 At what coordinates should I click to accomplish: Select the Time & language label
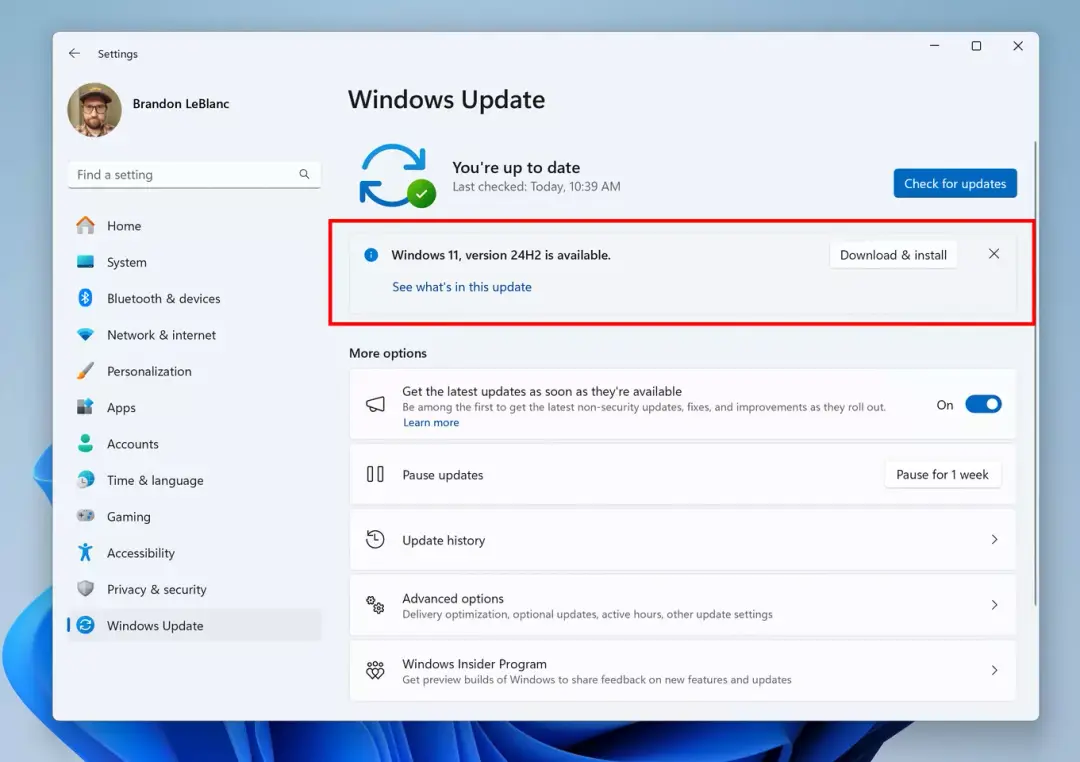pos(155,480)
